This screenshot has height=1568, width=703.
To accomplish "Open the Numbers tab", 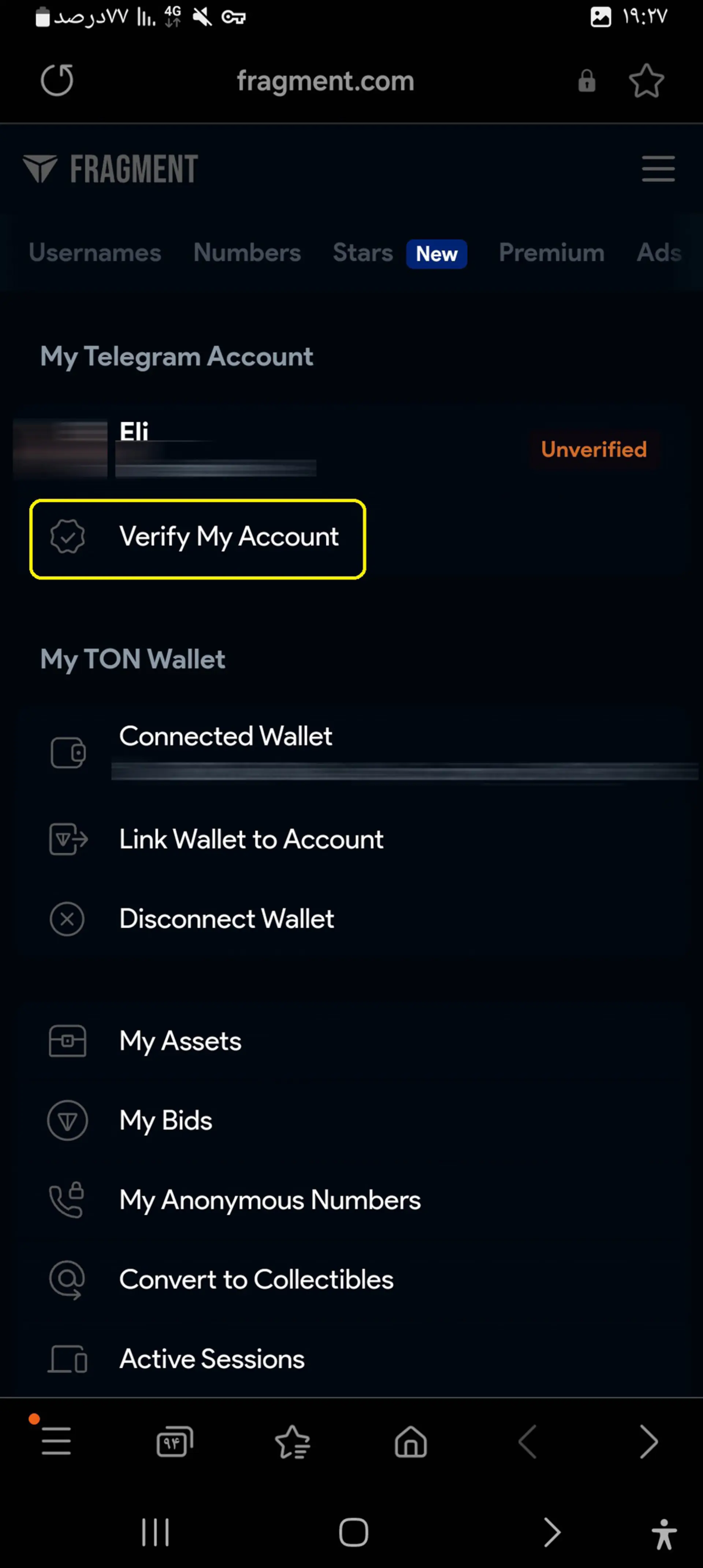I will [247, 253].
